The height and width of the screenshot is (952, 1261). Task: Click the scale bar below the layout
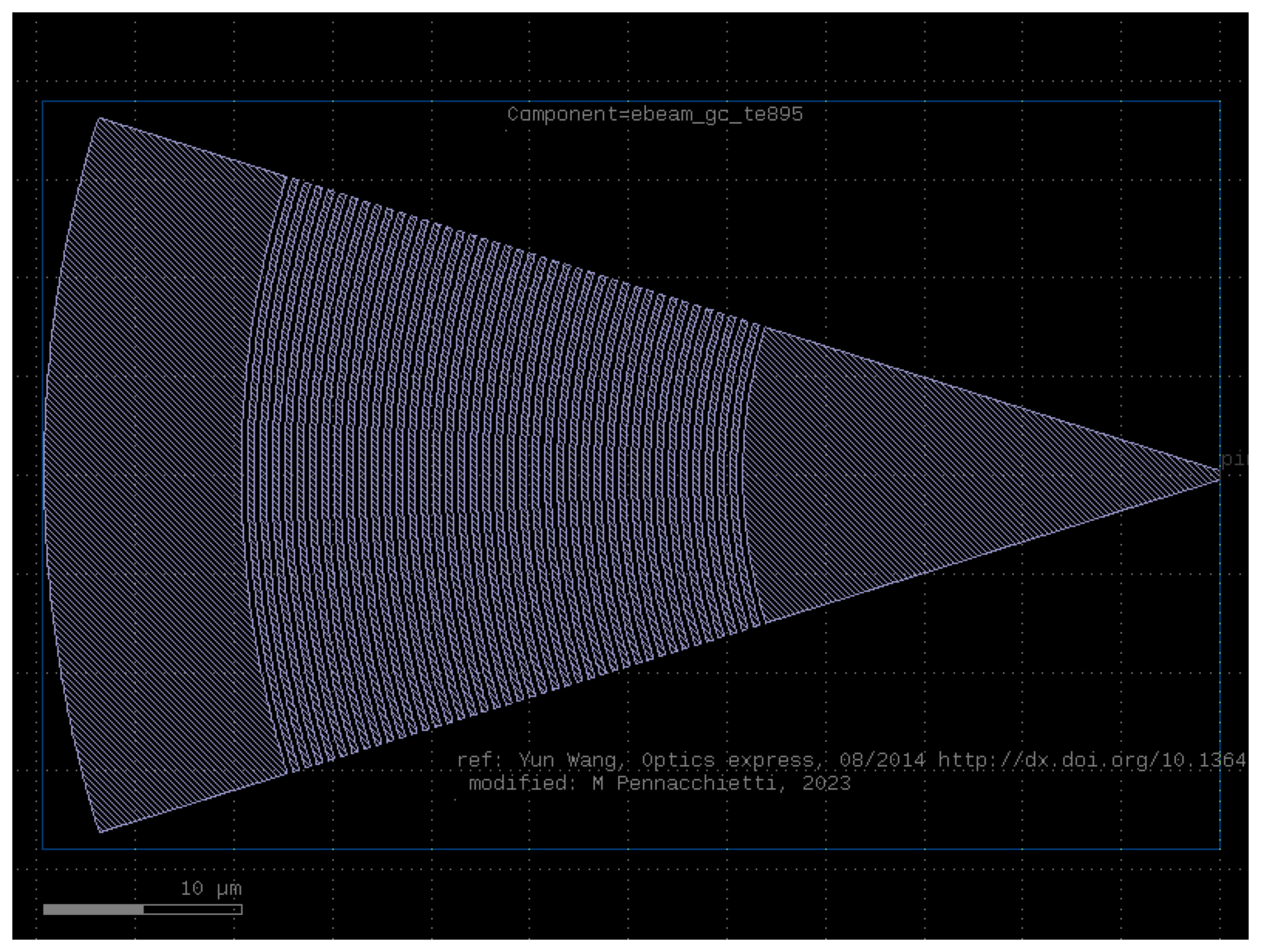point(143,909)
